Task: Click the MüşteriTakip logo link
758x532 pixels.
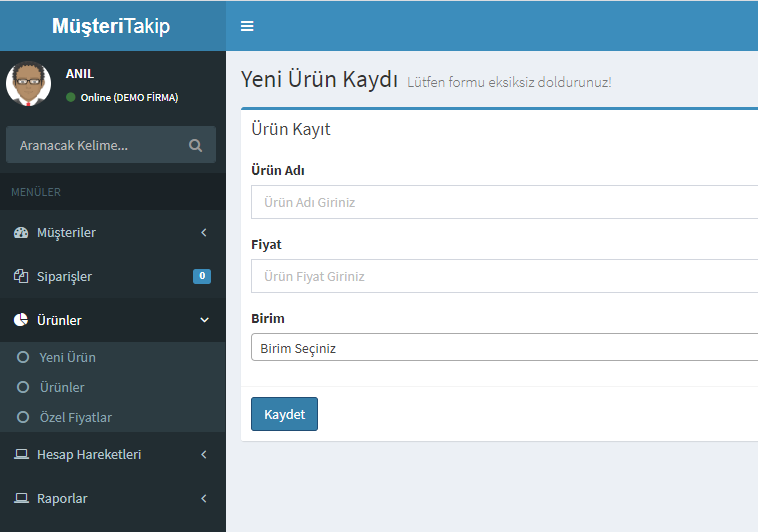Action: point(111,26)
